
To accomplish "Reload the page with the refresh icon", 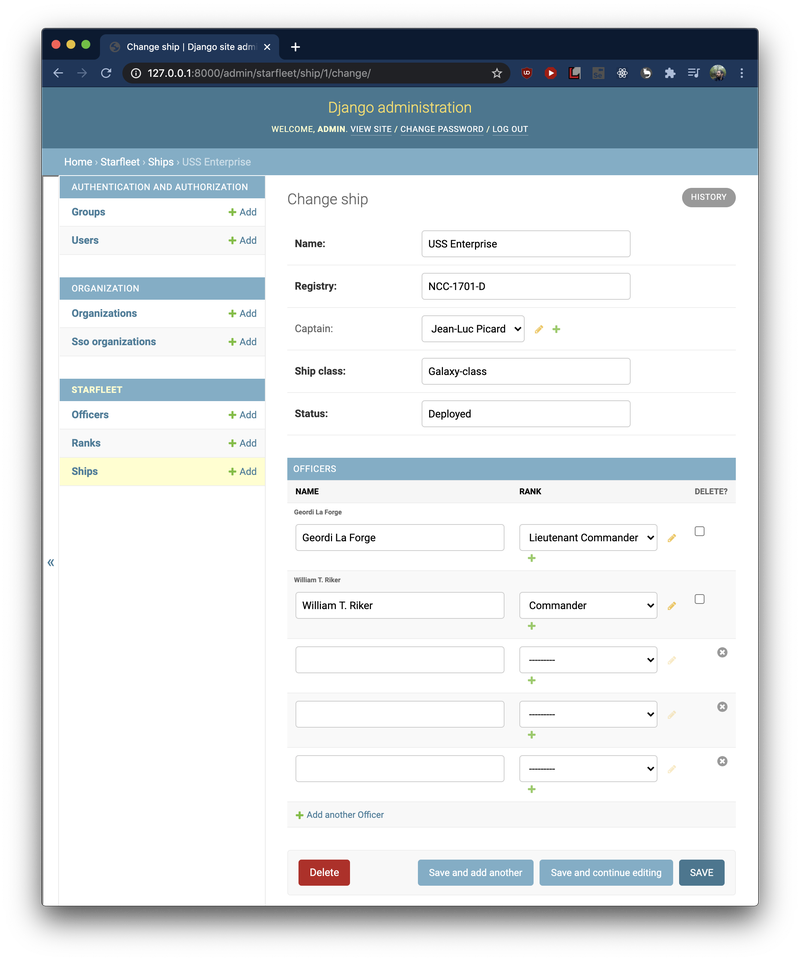I will point(106,73).
